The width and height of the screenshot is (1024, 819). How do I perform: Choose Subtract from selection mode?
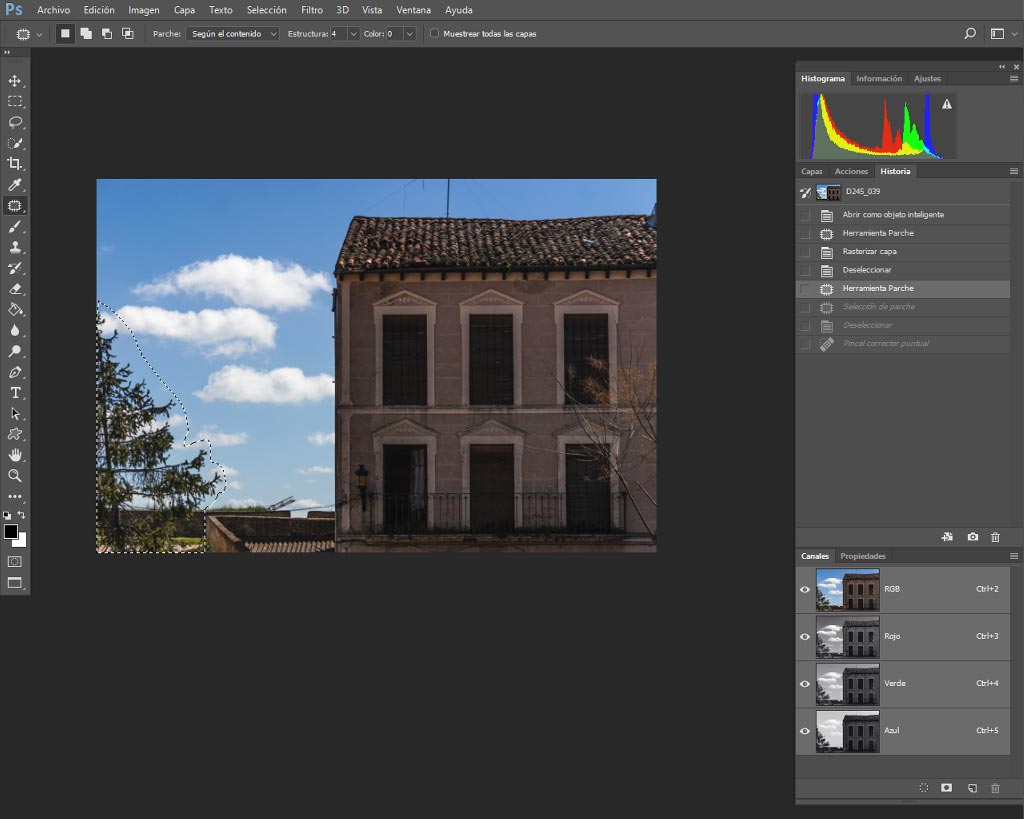coord(106,33)
